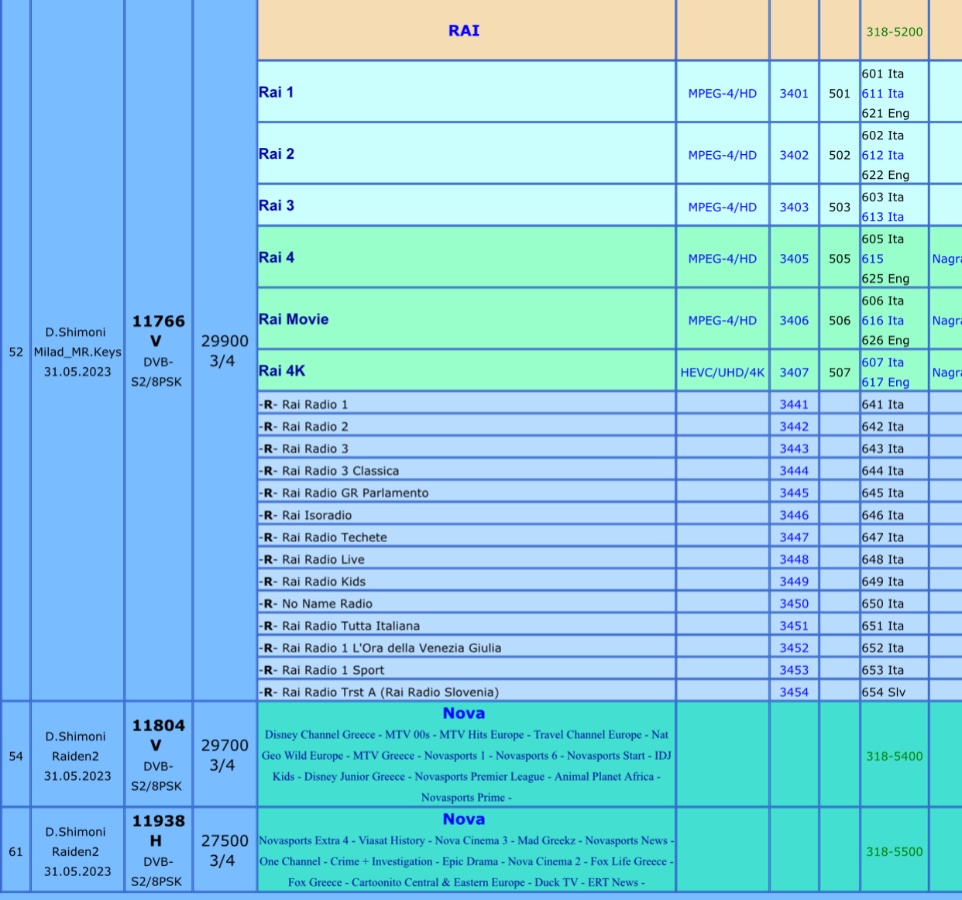Click audio link 616 Ita

coord(882,320)
